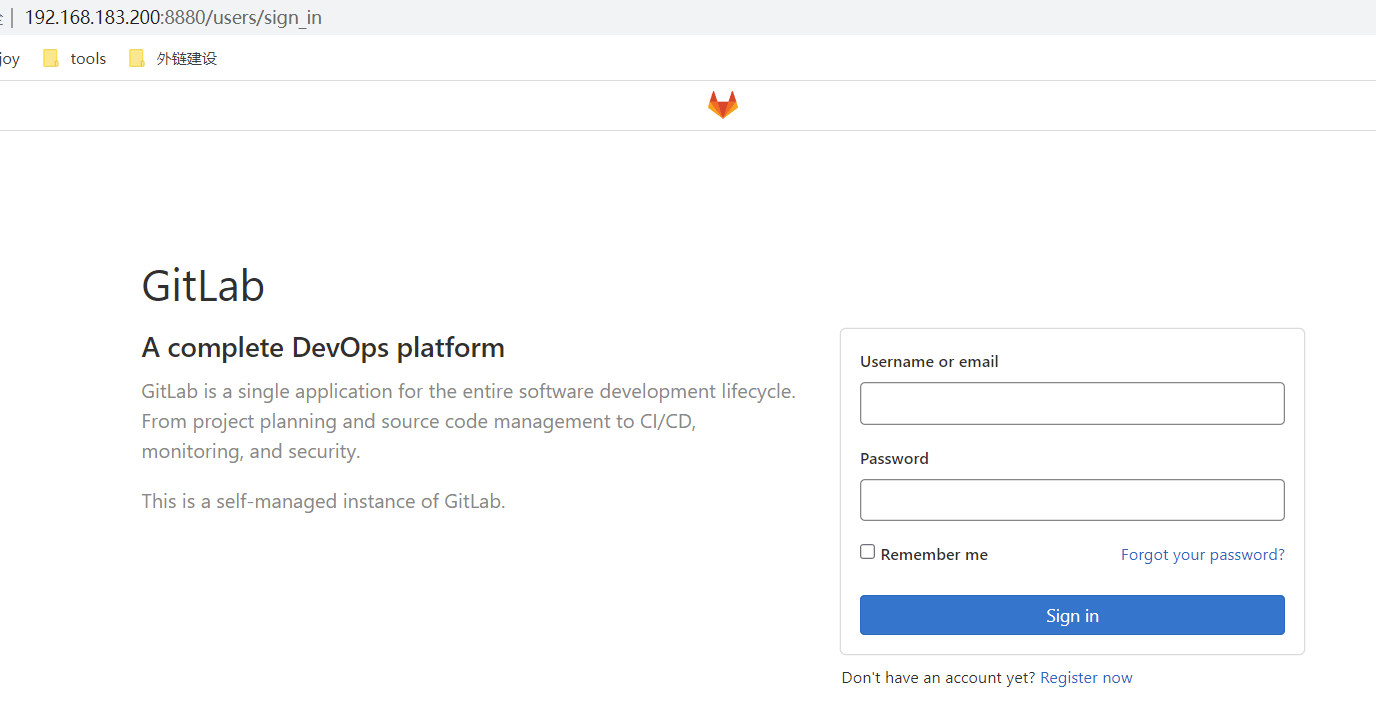The height and width of the screenshot is (718, 1376).
Task: Click the GitLab fox logo in header
Action: pyautogui.click(x=723, y=105)
